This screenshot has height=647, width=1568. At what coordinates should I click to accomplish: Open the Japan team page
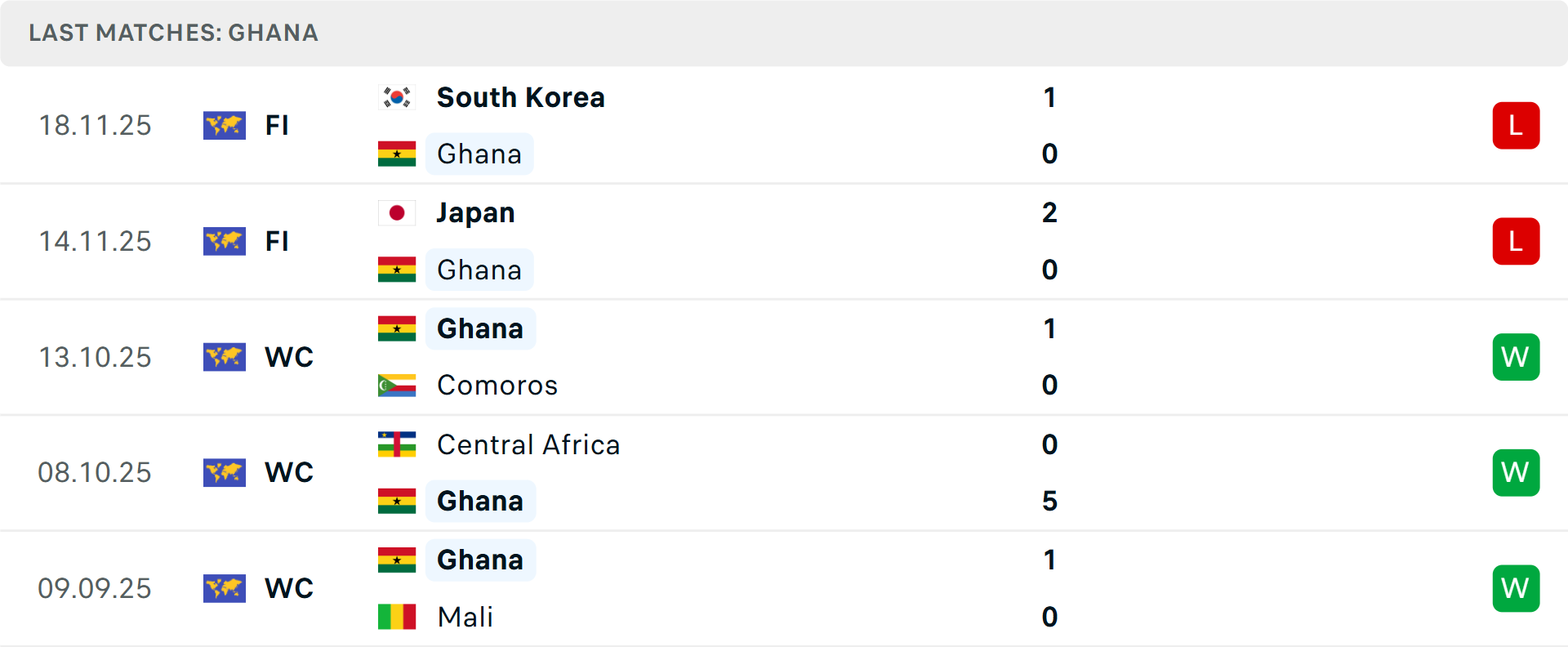click(475, 212)
